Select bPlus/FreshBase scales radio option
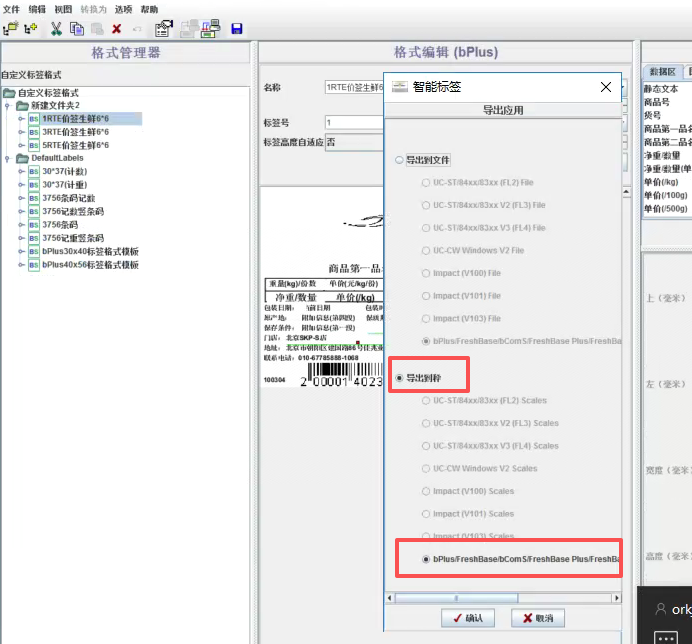 427,559
